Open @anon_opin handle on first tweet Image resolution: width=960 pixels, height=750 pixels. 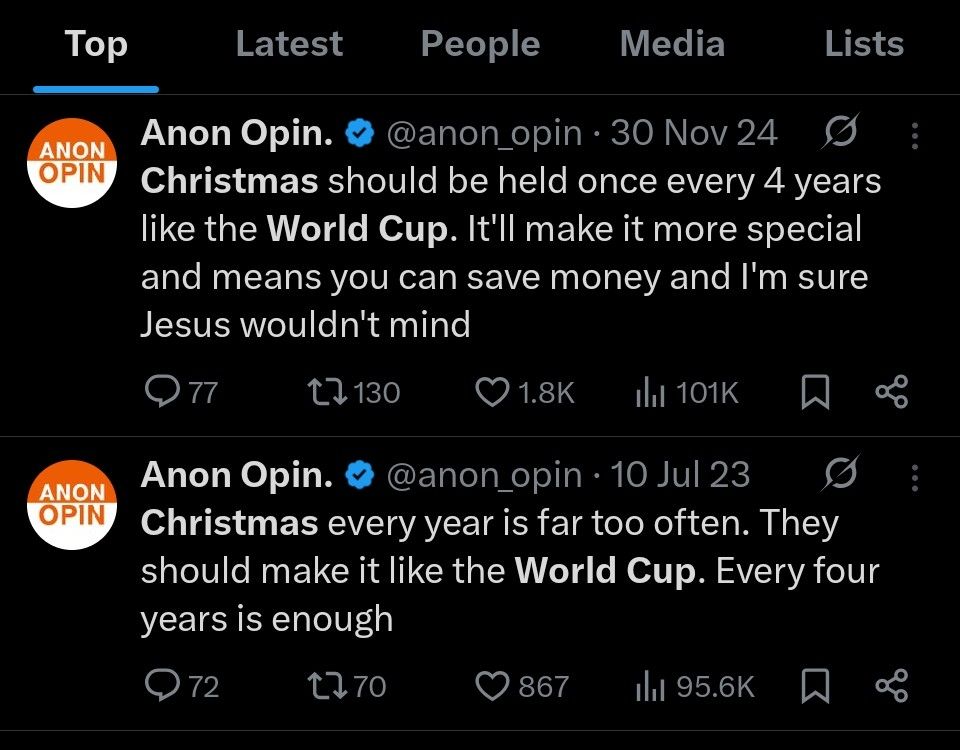coord(483,133)
